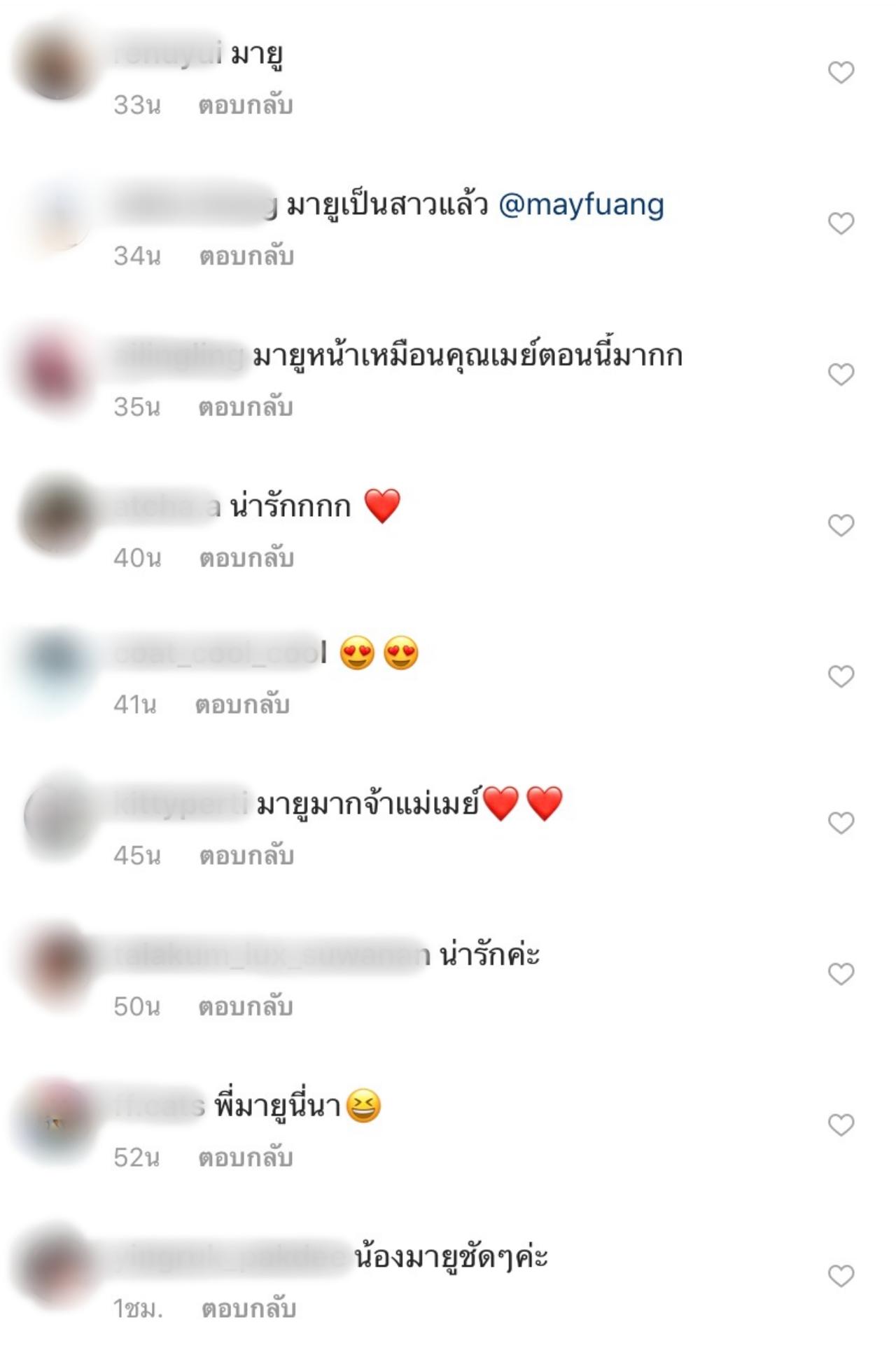Screen dimensions: 896x1348
Task: Open the @mayfuang mention link
Action: pos(581,206)
